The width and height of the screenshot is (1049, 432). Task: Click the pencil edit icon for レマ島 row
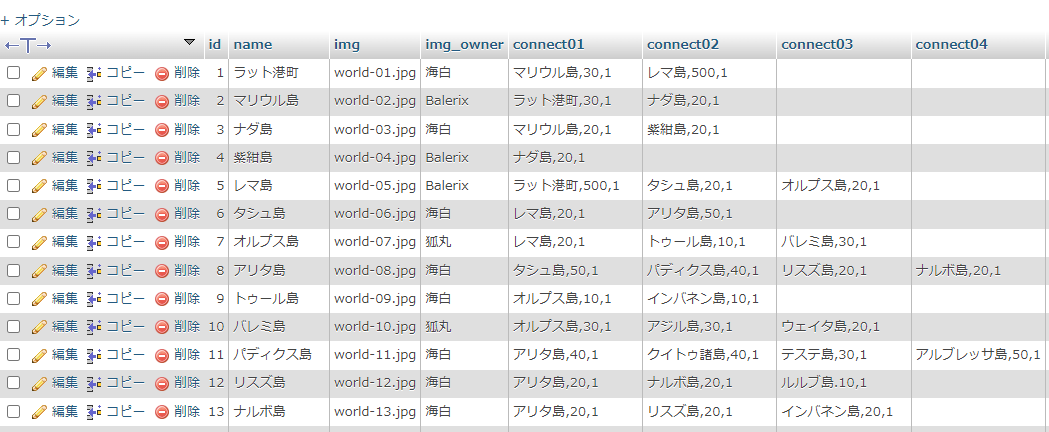coord(40,186)
